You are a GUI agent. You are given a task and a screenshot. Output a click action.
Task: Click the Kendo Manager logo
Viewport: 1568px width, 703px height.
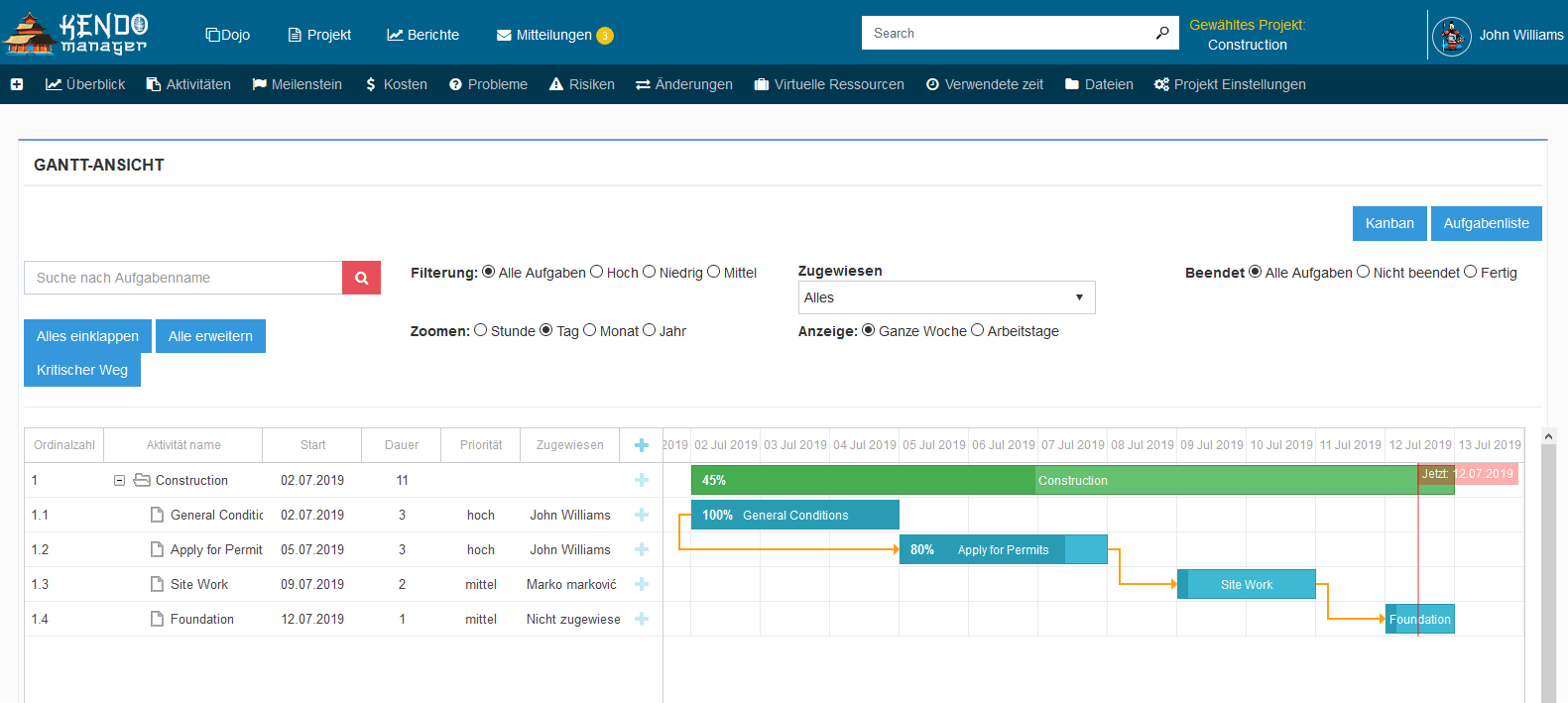76,34
